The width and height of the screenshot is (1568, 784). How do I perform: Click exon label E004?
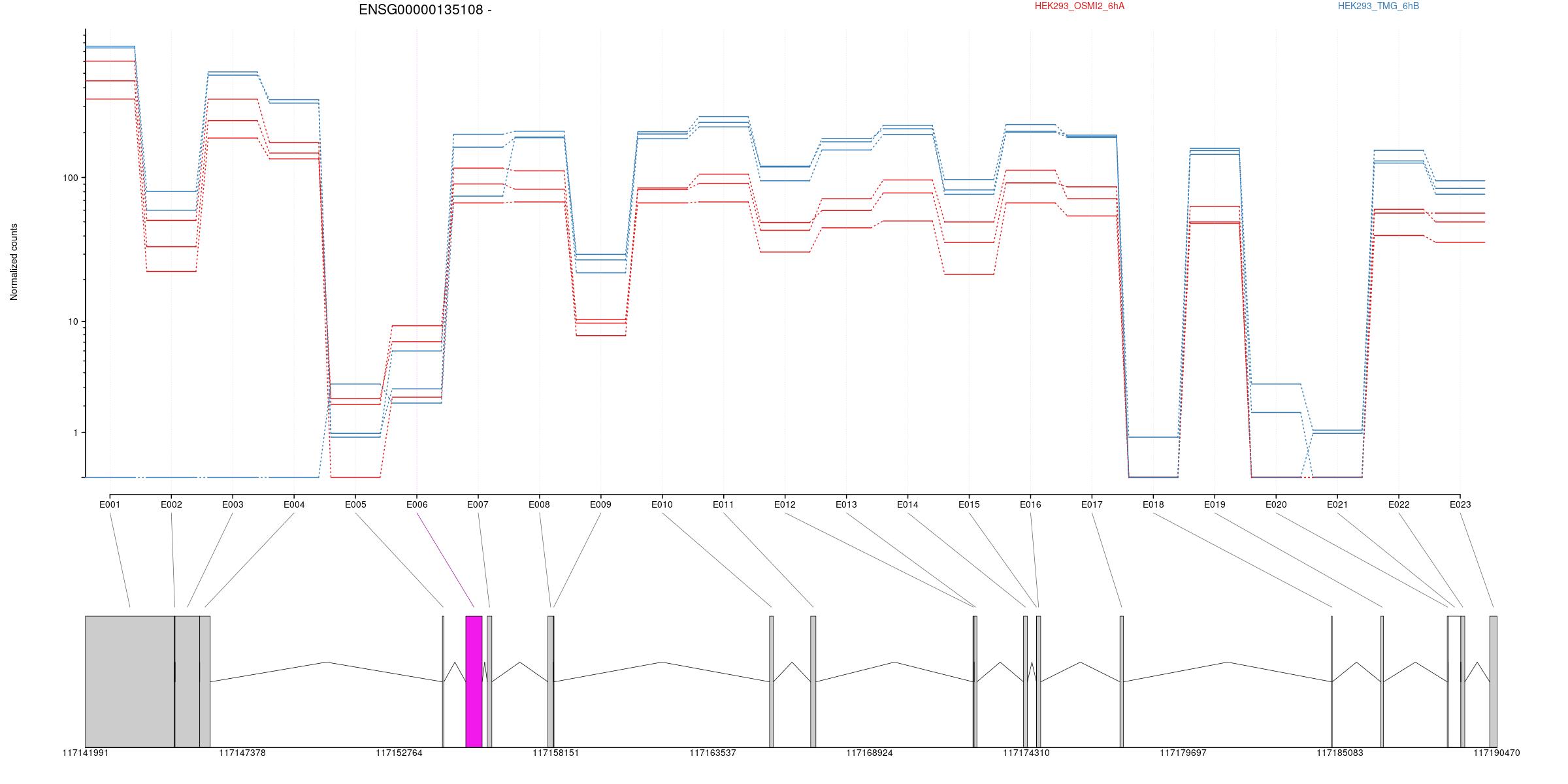294,504
